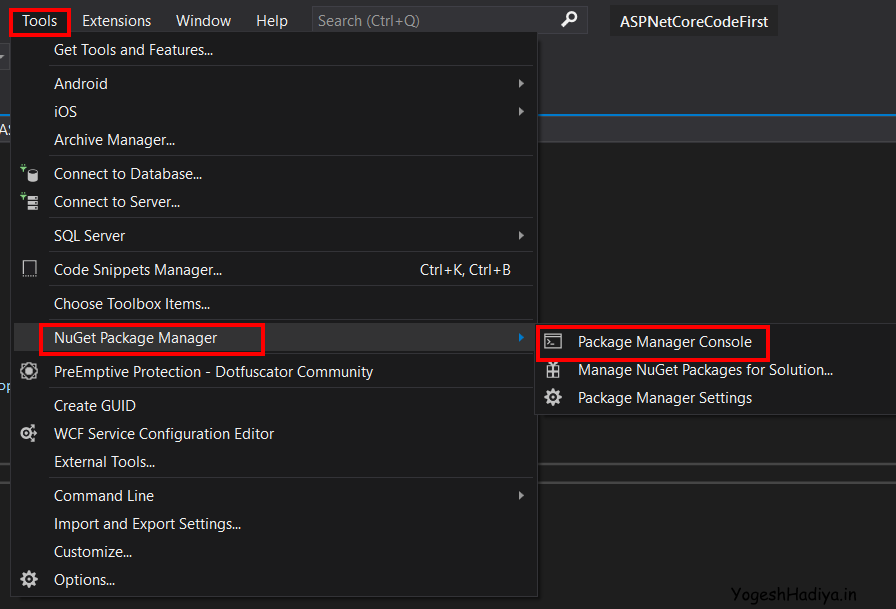Screen dimensions: 896x609
Task: Click the Dotfuscator PreEmptive Protection icon
Action: (x=30, y=372)
